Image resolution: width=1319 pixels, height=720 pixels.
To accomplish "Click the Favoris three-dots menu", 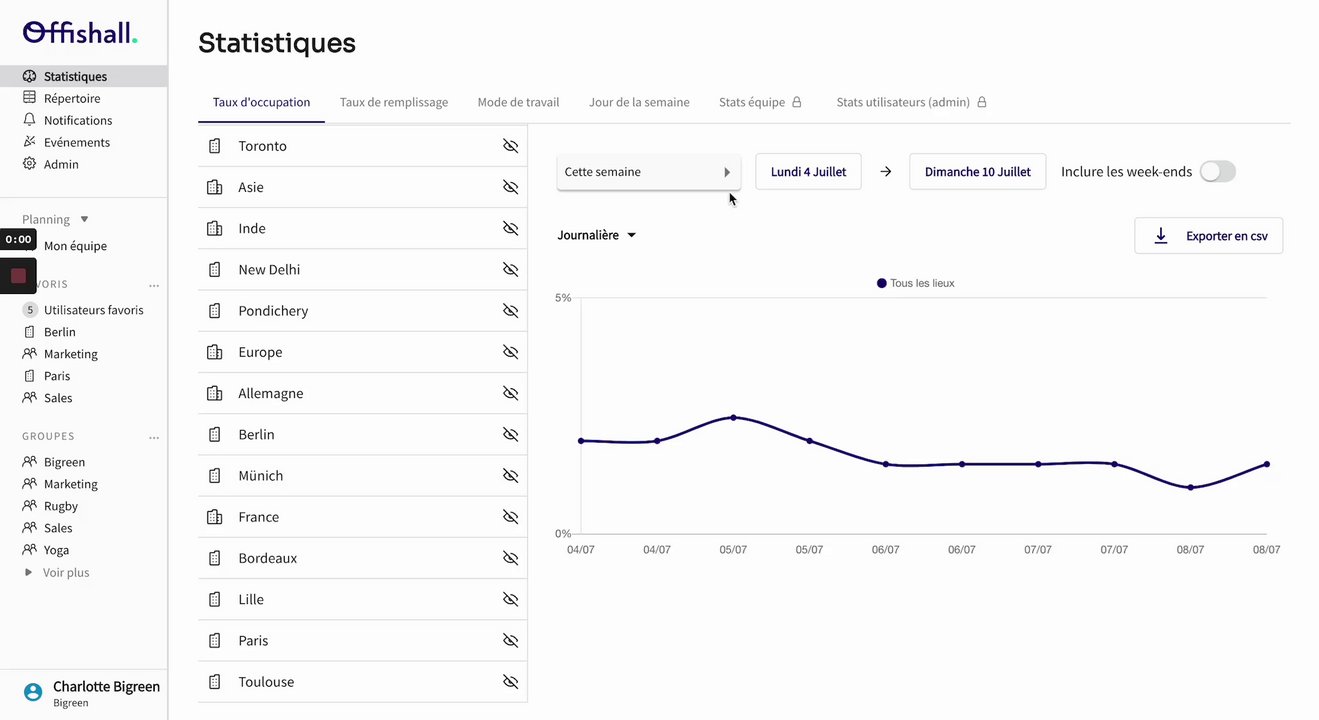I will (x=154, y=285).
